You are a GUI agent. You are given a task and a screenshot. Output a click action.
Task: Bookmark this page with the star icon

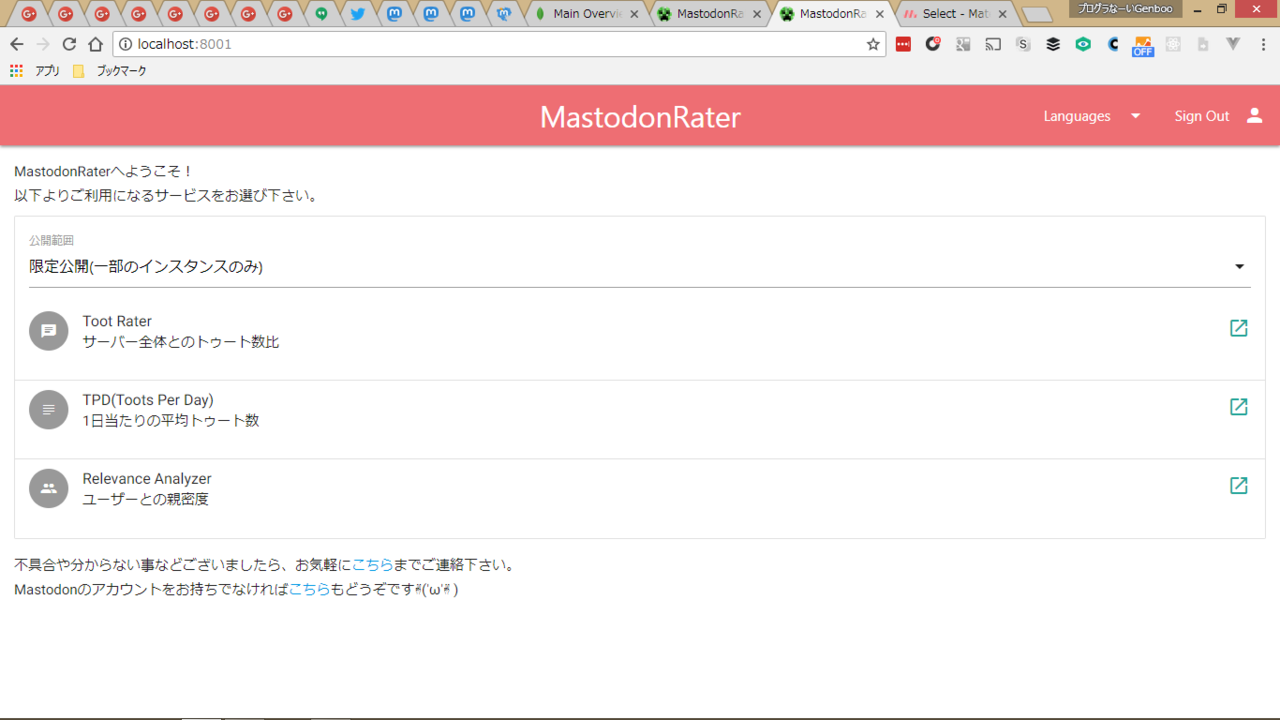(873, 44)
